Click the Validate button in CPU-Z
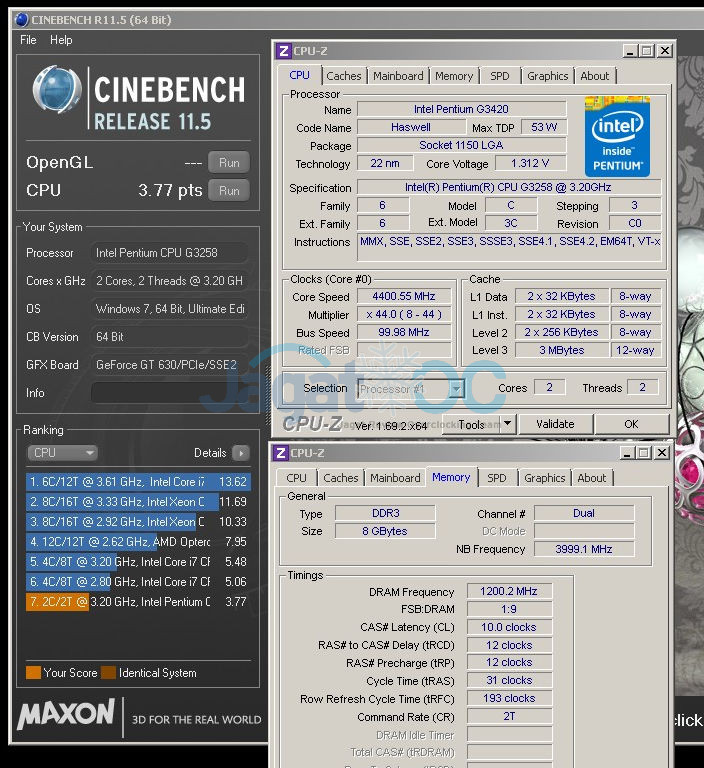 (555, 424)
